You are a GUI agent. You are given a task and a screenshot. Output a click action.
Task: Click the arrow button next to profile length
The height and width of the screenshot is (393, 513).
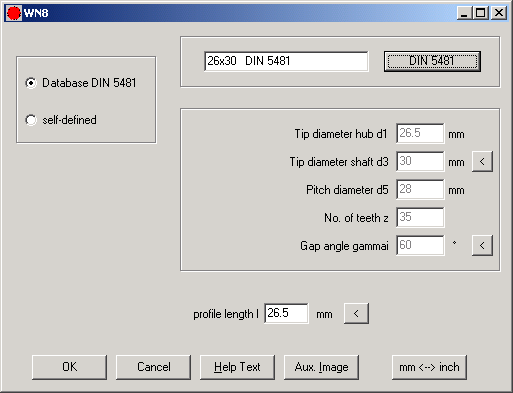[356, 313]
